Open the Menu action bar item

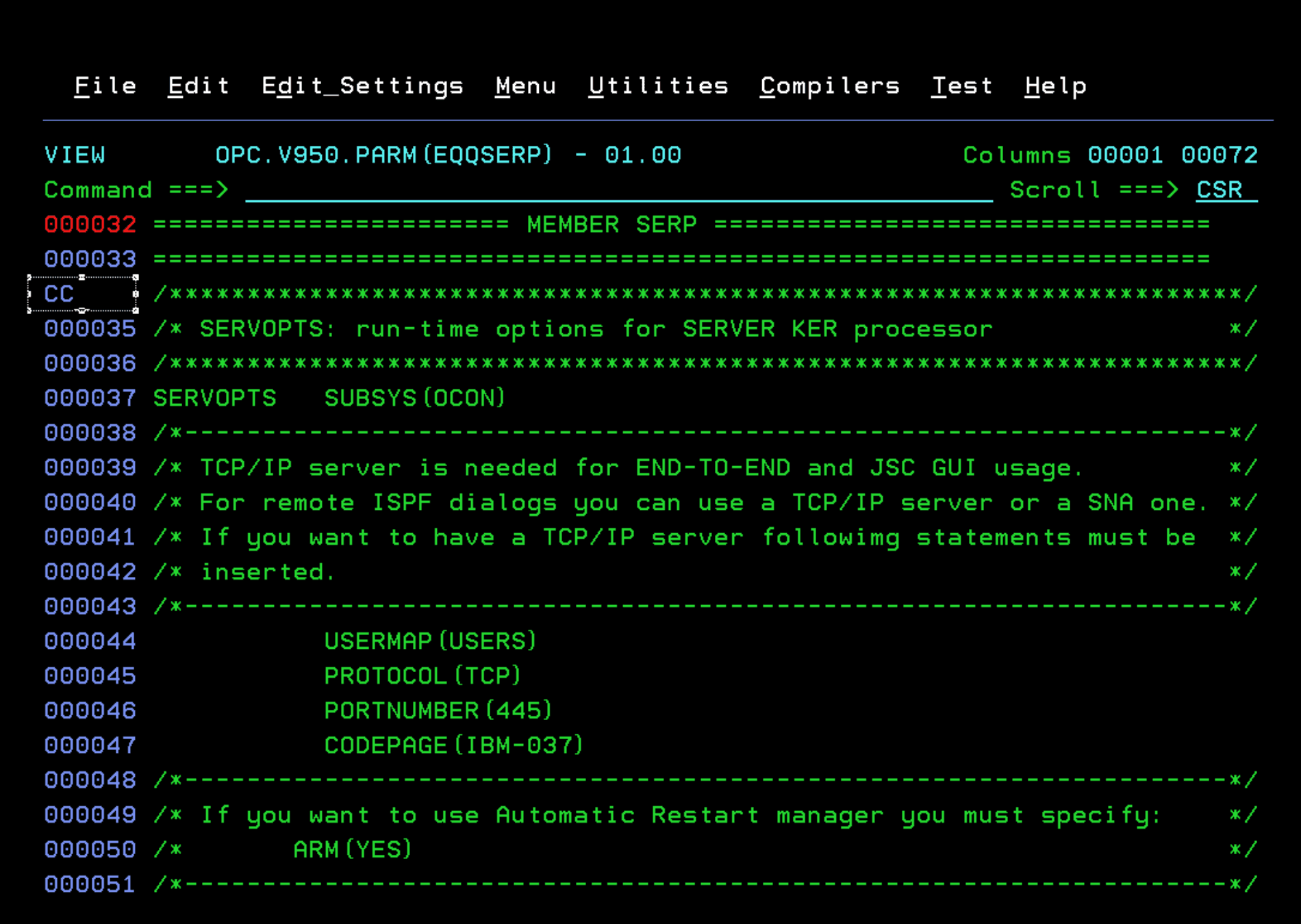coord(526,86)
